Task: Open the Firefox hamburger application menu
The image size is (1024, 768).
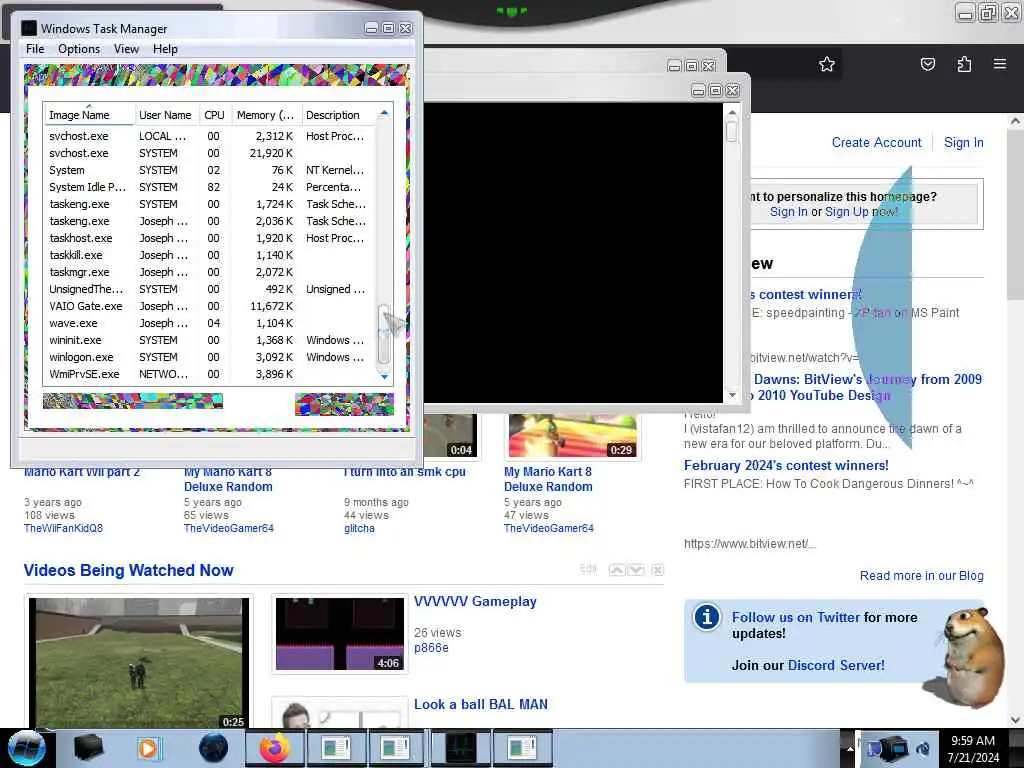Action: [x=1000, y=64]
